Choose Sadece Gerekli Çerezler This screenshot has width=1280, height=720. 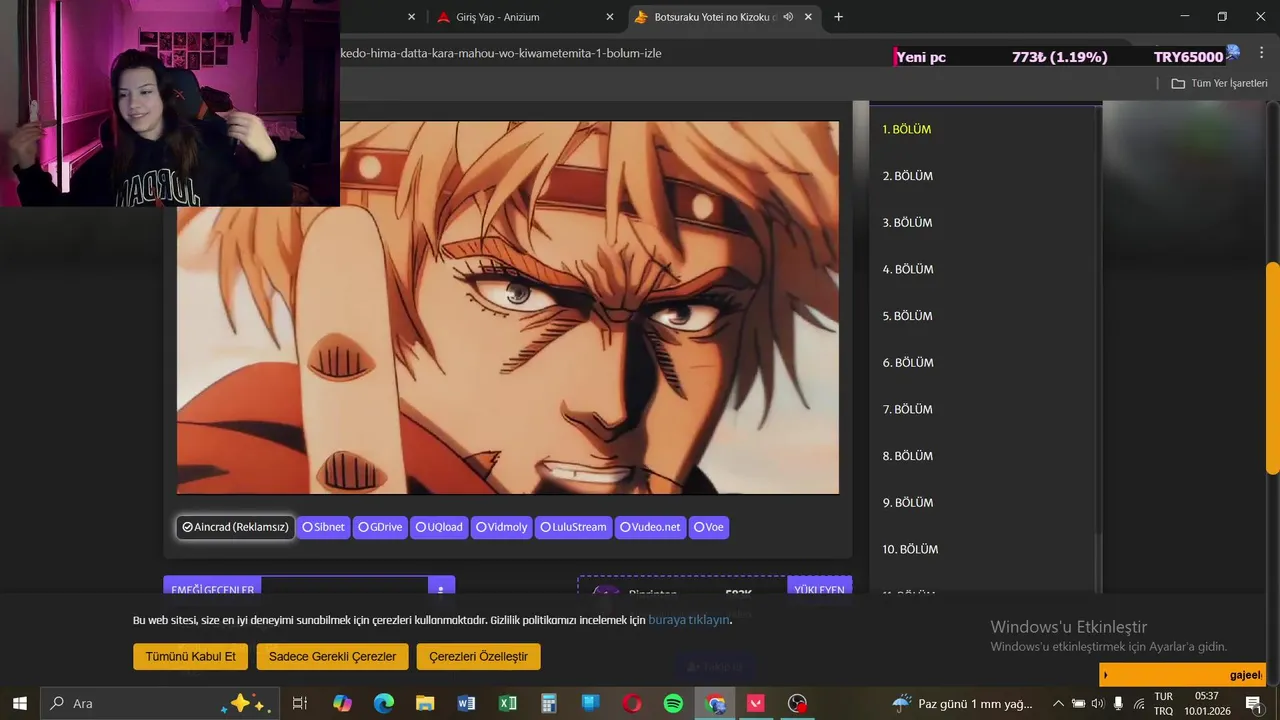click(x=332, y=657)
